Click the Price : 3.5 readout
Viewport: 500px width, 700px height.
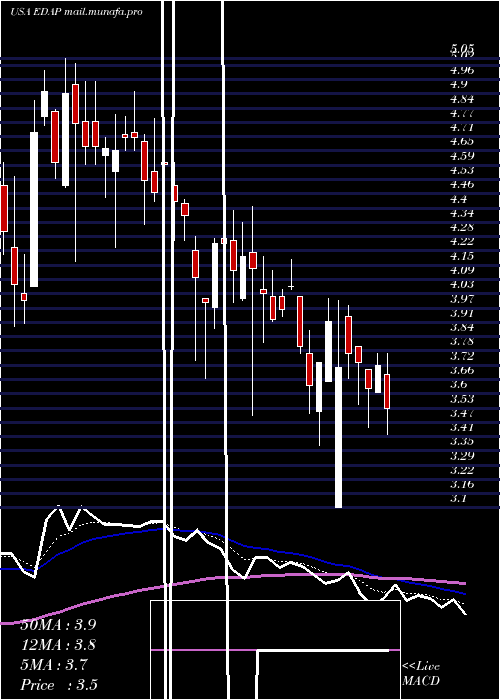(x=59, y=685)
